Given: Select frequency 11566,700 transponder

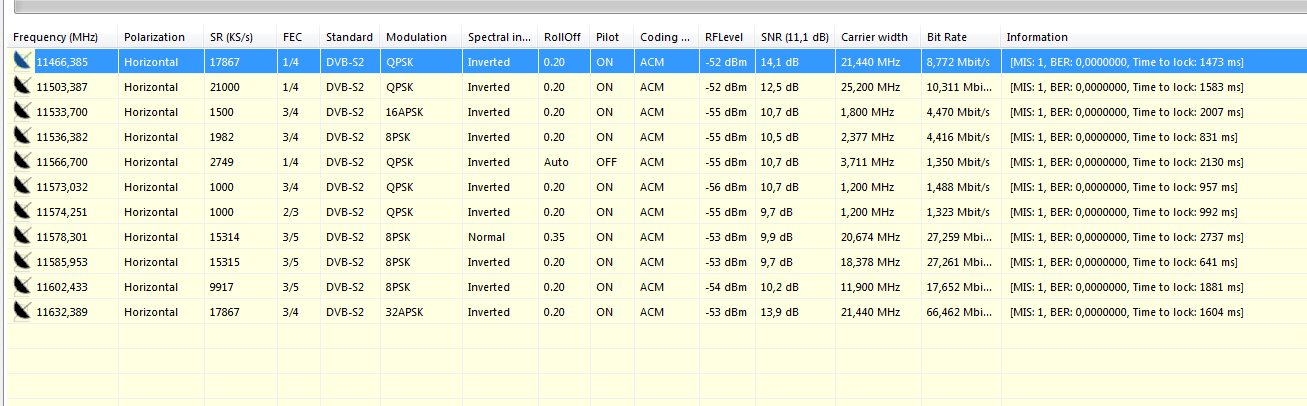Looking at the screenshot, I should pyautogui.click(x=62, y=162).
